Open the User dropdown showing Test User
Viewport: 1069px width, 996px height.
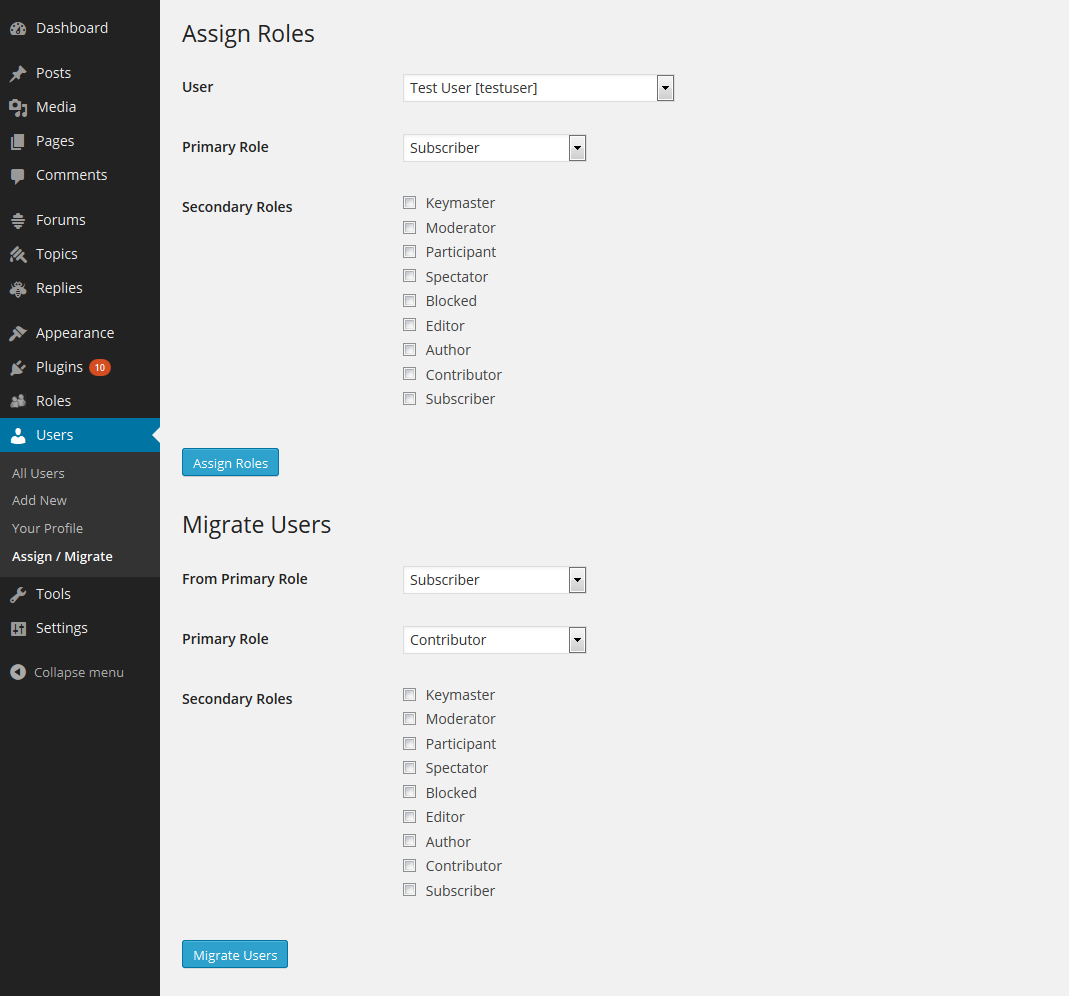[x=538, y=88]
